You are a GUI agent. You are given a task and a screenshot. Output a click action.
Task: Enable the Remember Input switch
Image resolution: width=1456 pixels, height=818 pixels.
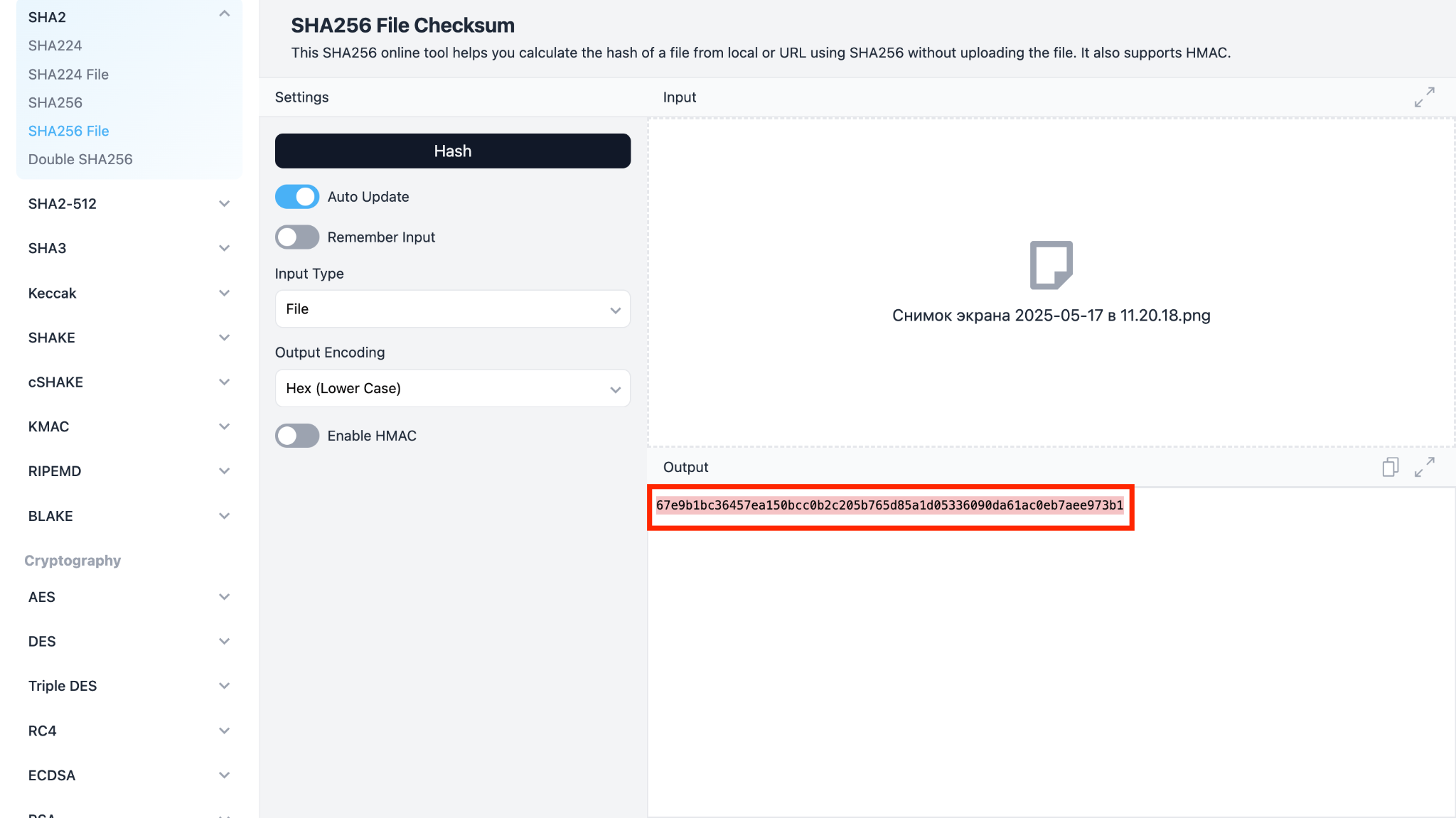tap(297, 237)
